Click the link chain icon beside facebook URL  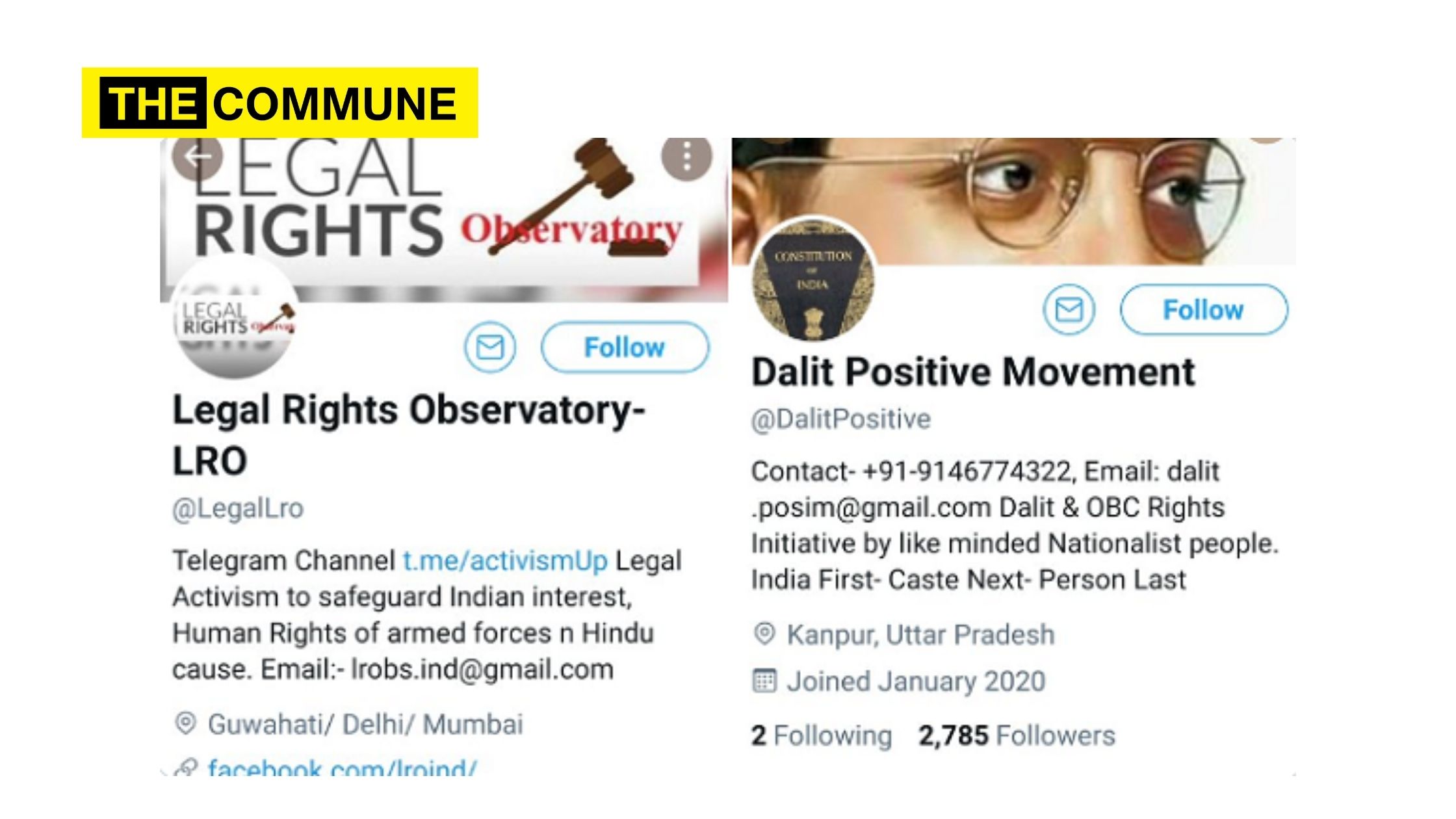point(185,767)
